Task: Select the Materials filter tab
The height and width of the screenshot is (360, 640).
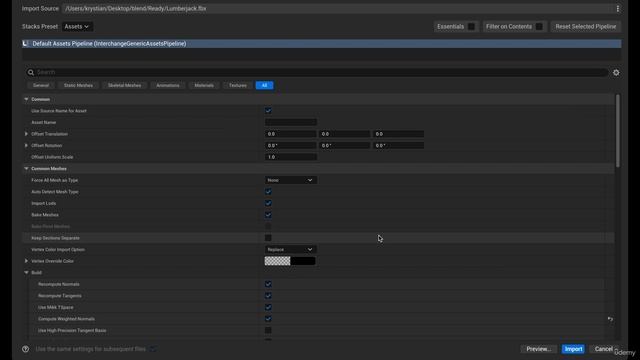Action: (x=204, y=85)
